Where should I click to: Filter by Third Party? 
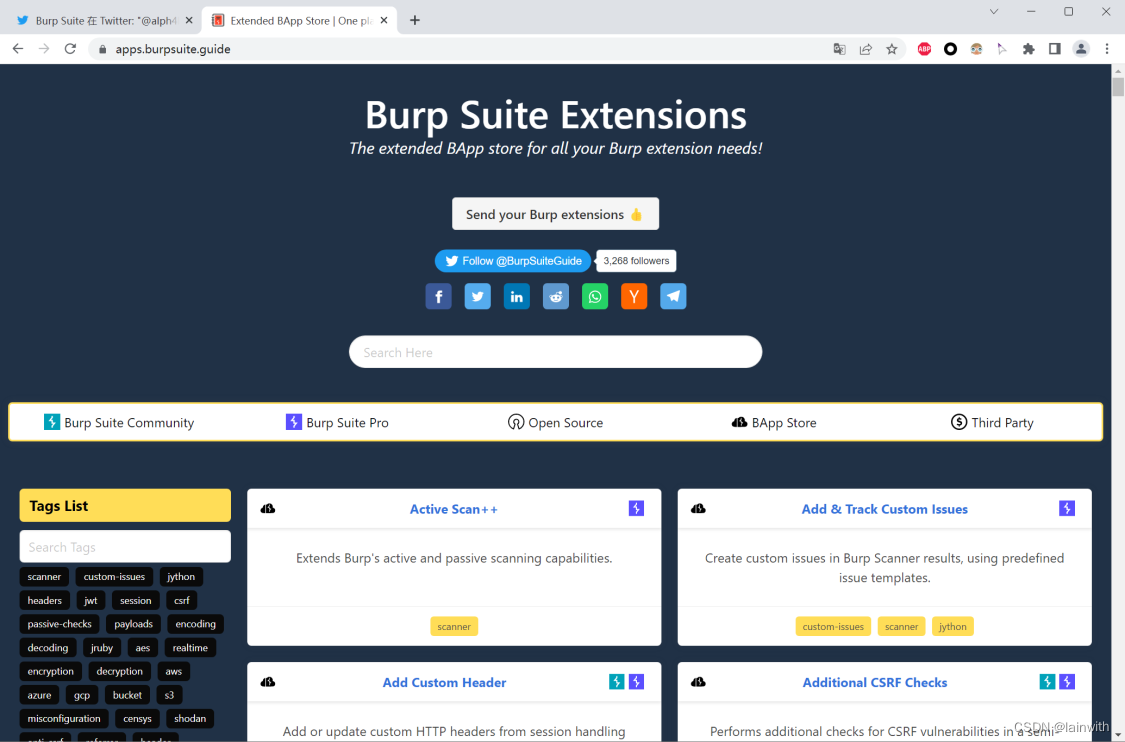click(992, 423)
